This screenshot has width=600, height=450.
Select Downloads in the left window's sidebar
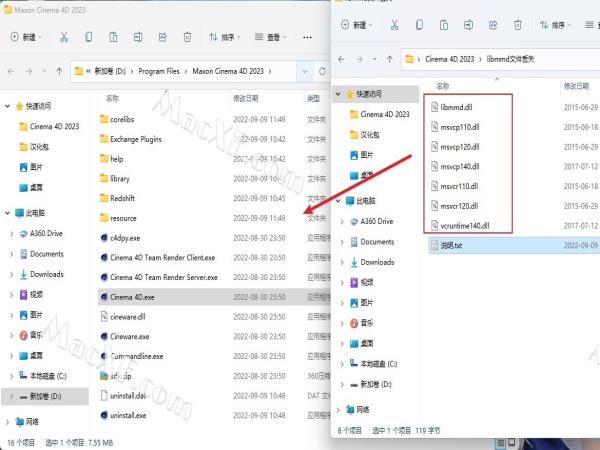point(46,274)
